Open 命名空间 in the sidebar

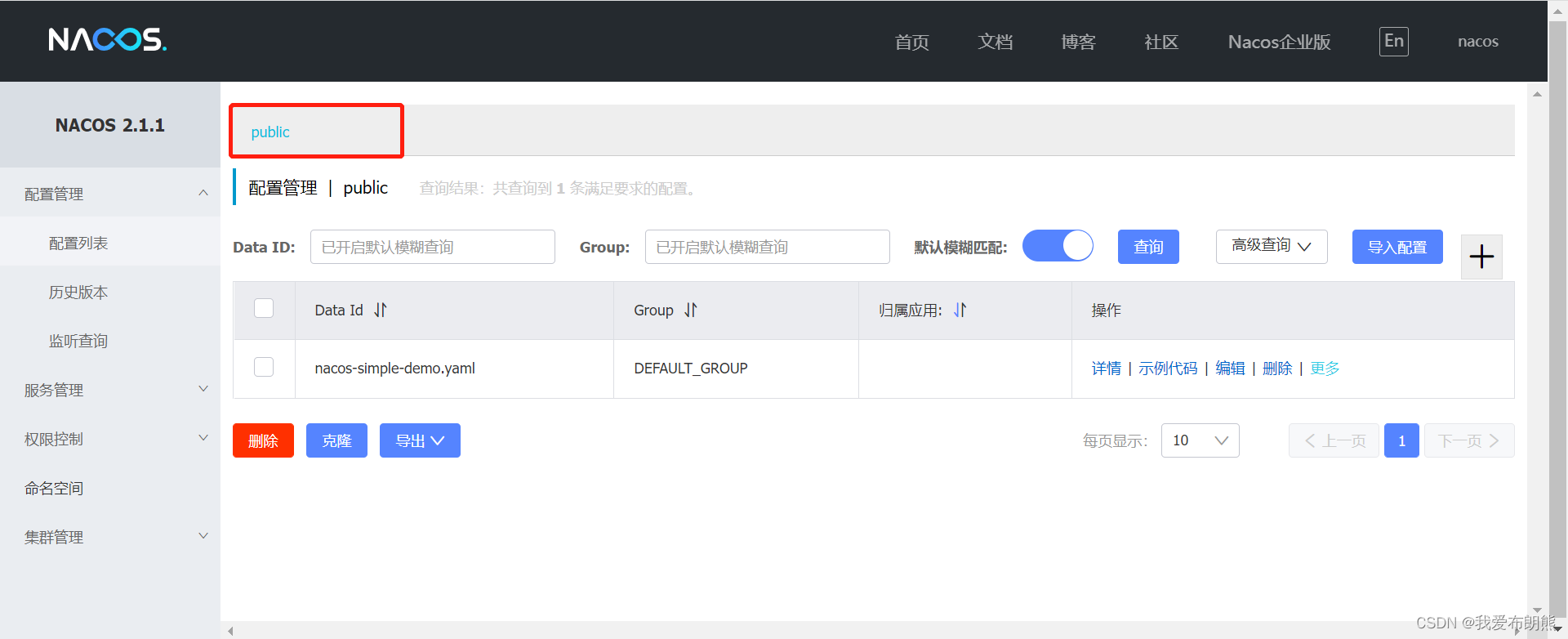(x=110, y=488)
